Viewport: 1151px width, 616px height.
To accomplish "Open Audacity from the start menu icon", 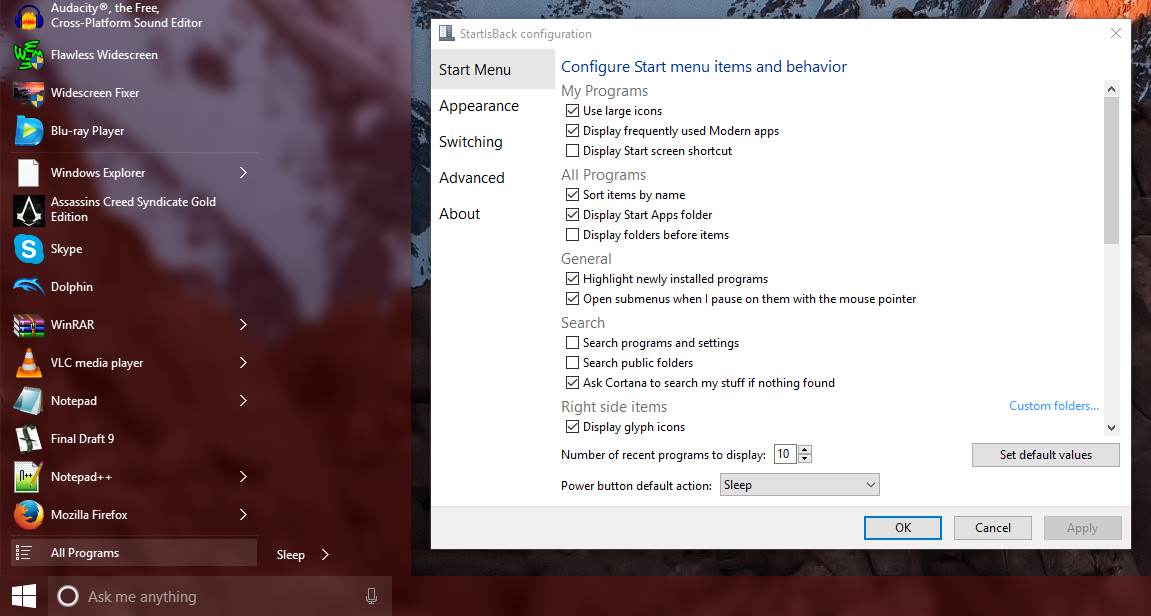I will (29, 16).
